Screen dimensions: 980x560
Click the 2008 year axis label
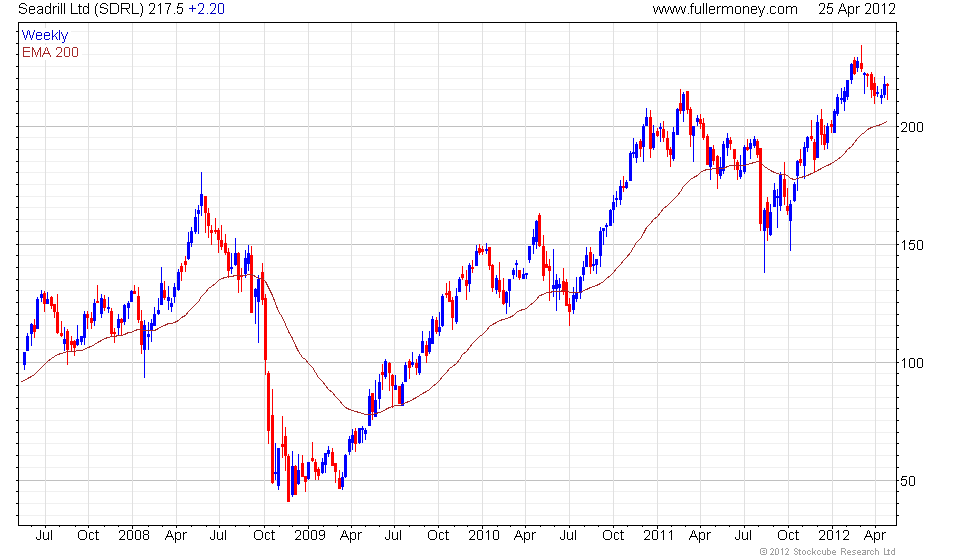coord(134,536)
